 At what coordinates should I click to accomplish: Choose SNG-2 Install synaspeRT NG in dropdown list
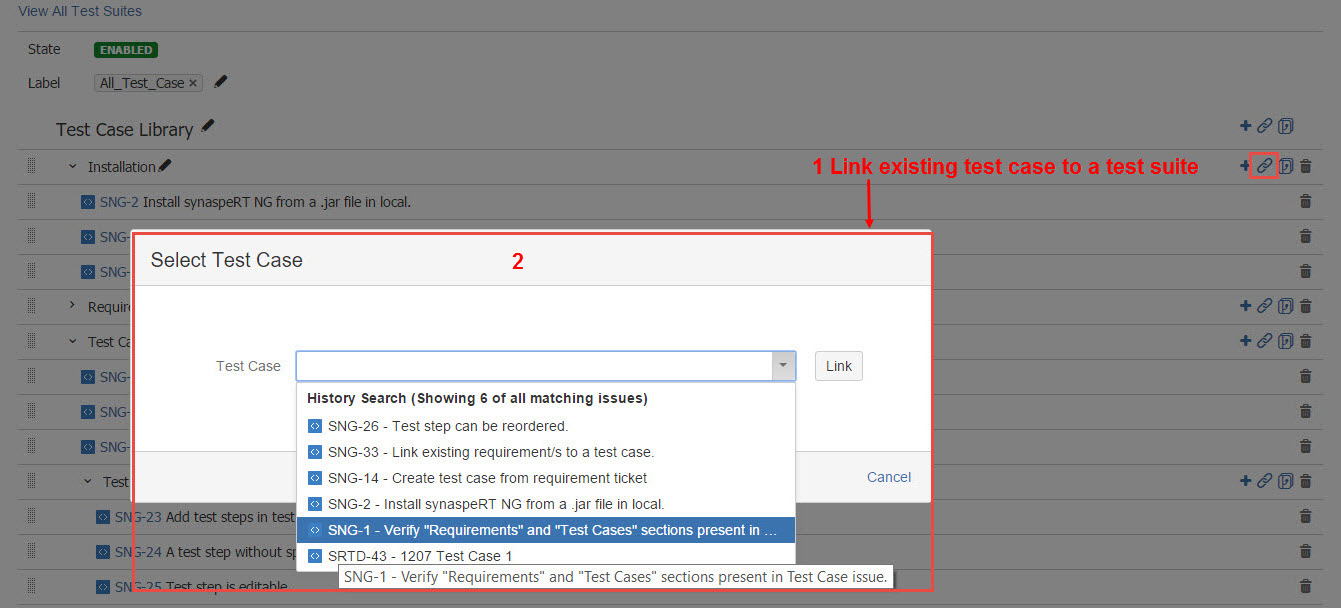[x=546, y=504]
